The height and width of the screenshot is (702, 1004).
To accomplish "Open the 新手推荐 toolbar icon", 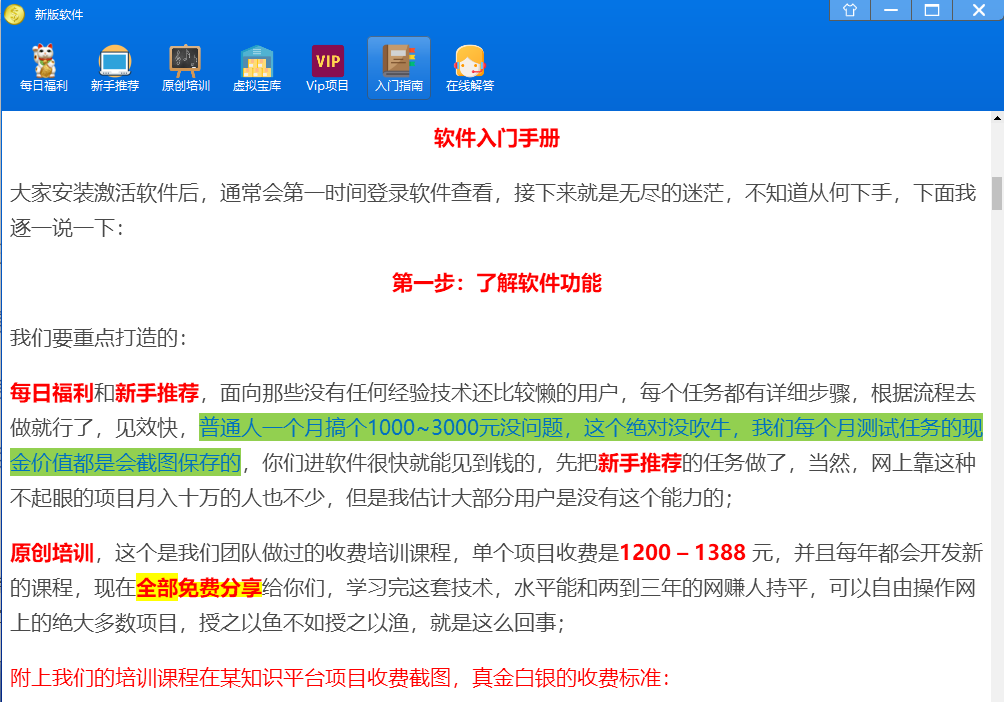I will (114, 67).
